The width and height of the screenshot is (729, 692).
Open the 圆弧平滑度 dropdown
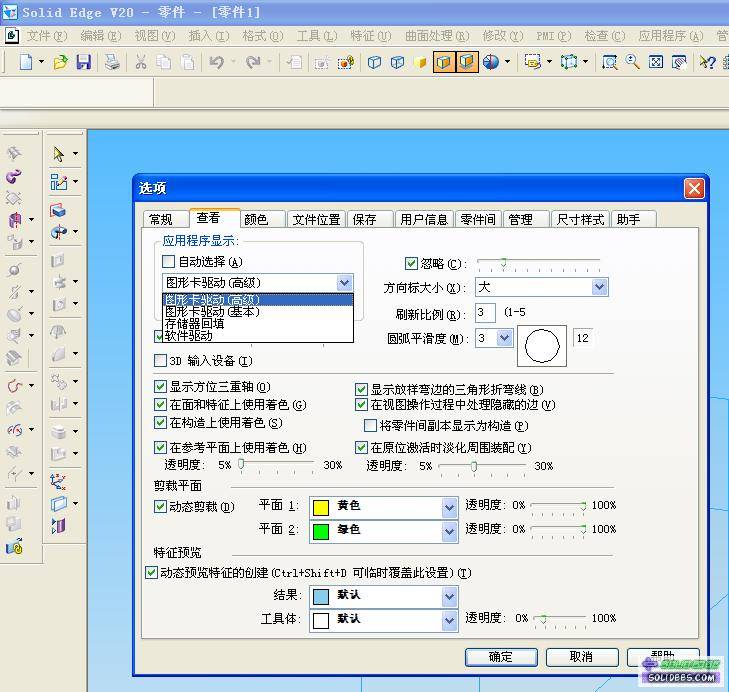click(x=504, y=338)
